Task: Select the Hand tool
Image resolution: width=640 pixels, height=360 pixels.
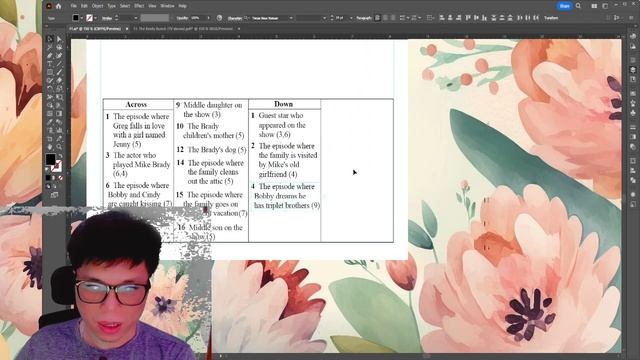Action: click(50, 147)
